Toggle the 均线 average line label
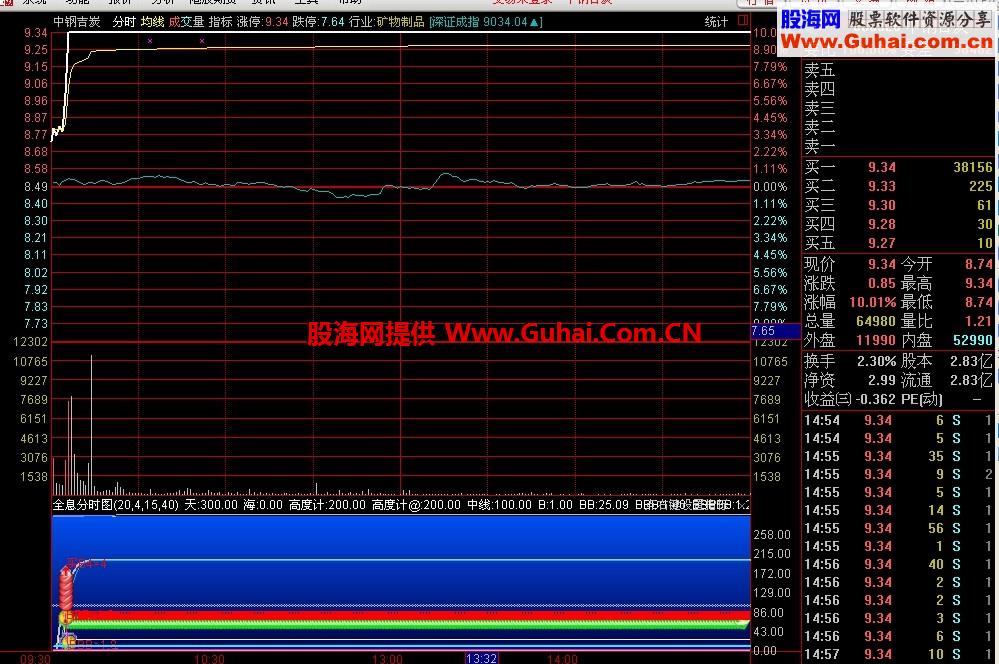Viewport: 999px width, 664px height. 152,22
